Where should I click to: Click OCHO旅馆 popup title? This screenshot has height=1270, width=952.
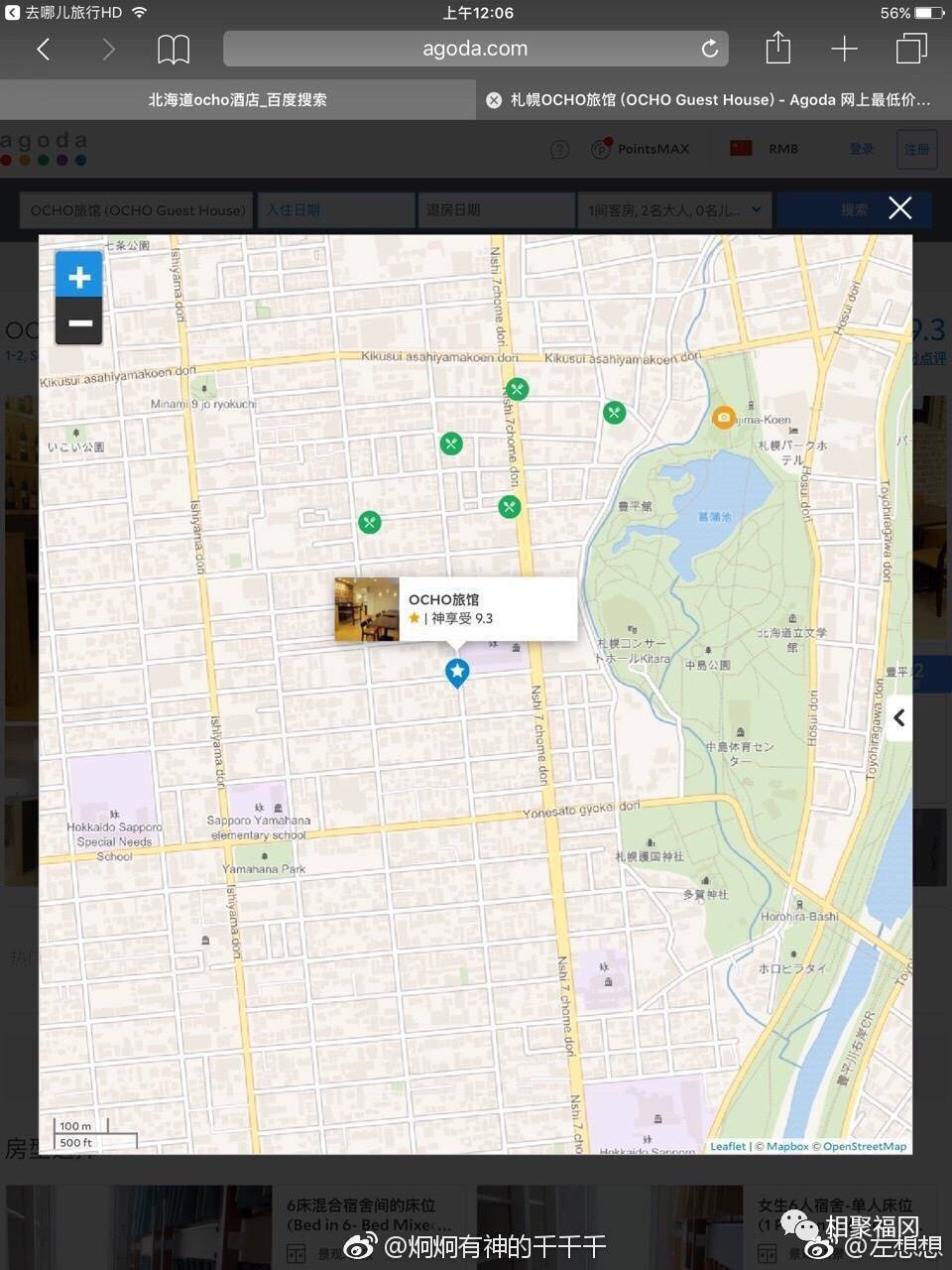click(443, 599)
